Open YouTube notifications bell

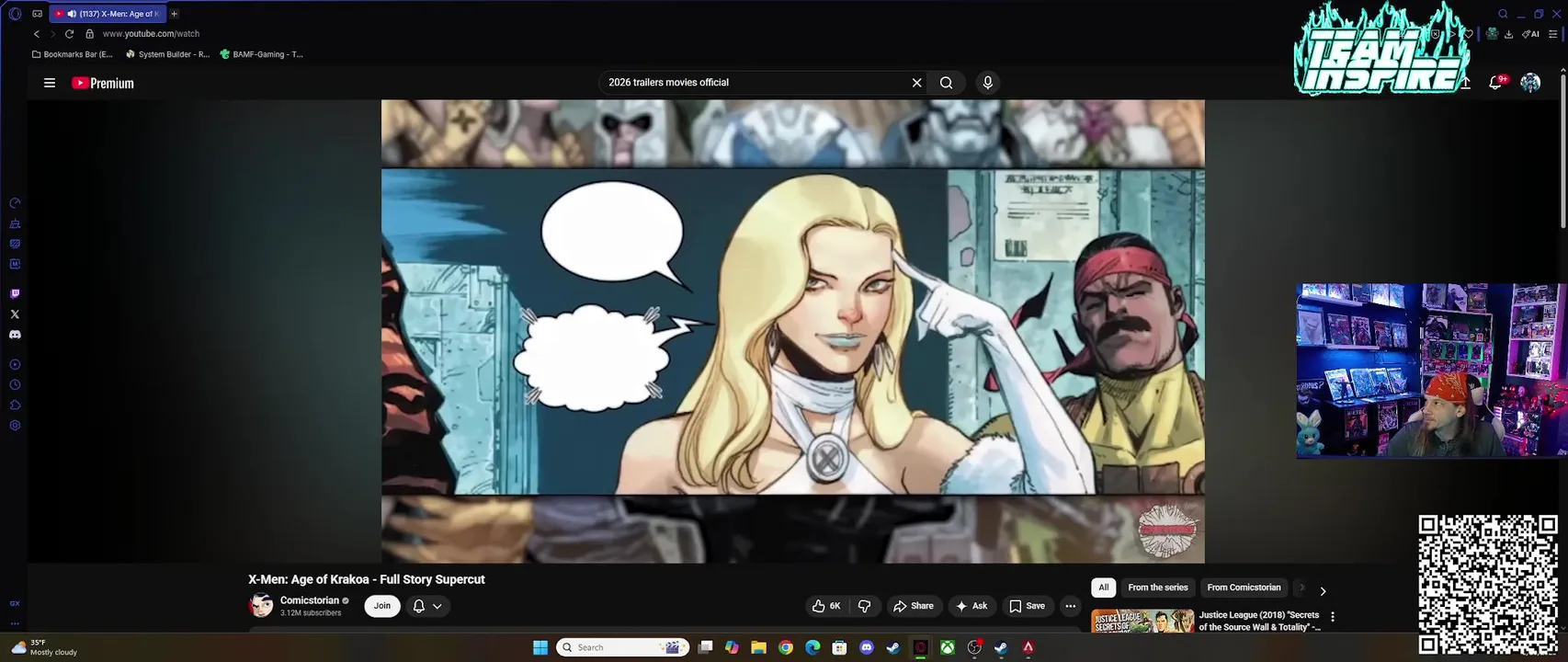(1495, 83)
